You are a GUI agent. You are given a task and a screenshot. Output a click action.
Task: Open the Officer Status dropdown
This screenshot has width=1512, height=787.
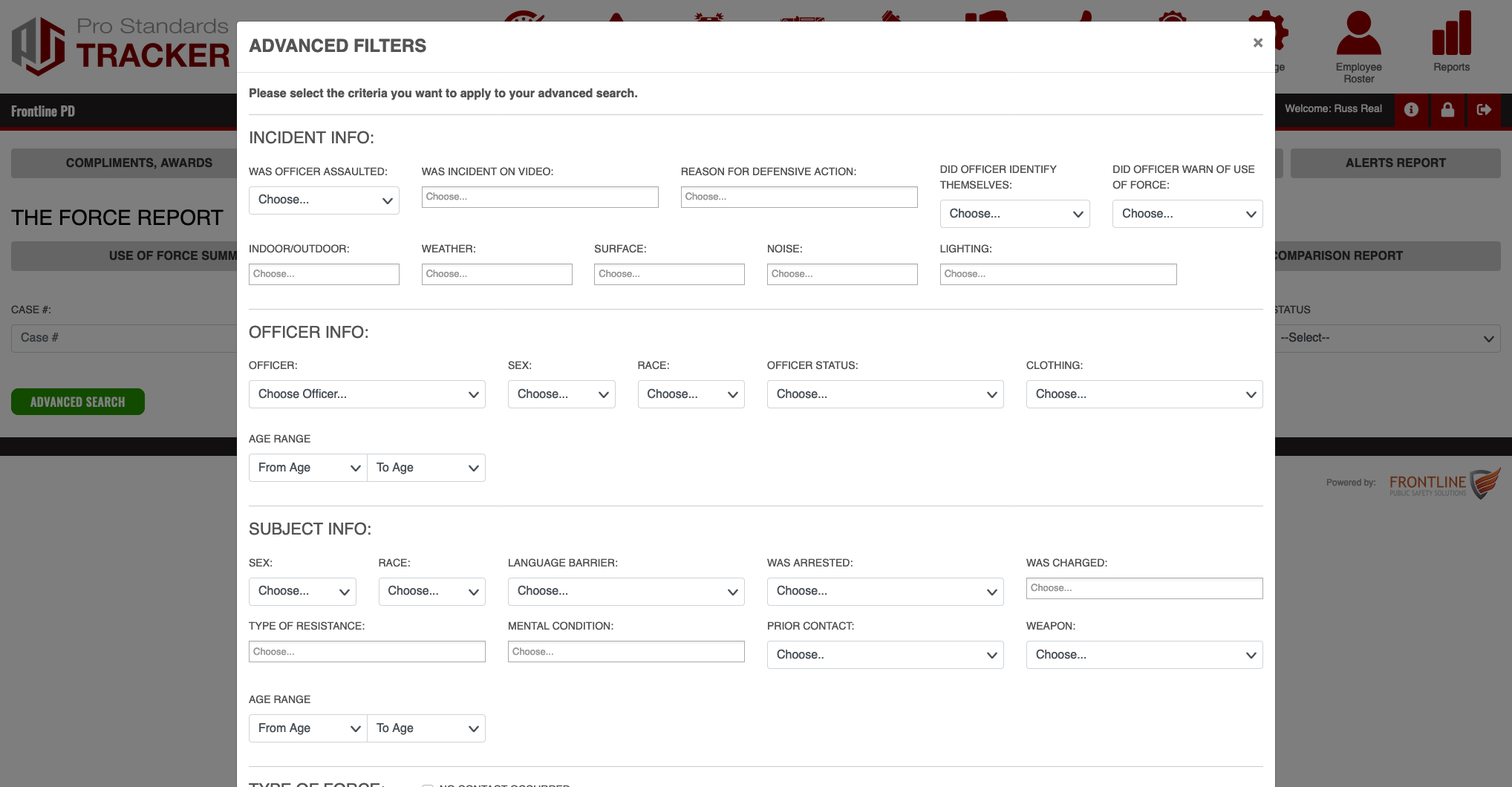click(x=884, y=394)
